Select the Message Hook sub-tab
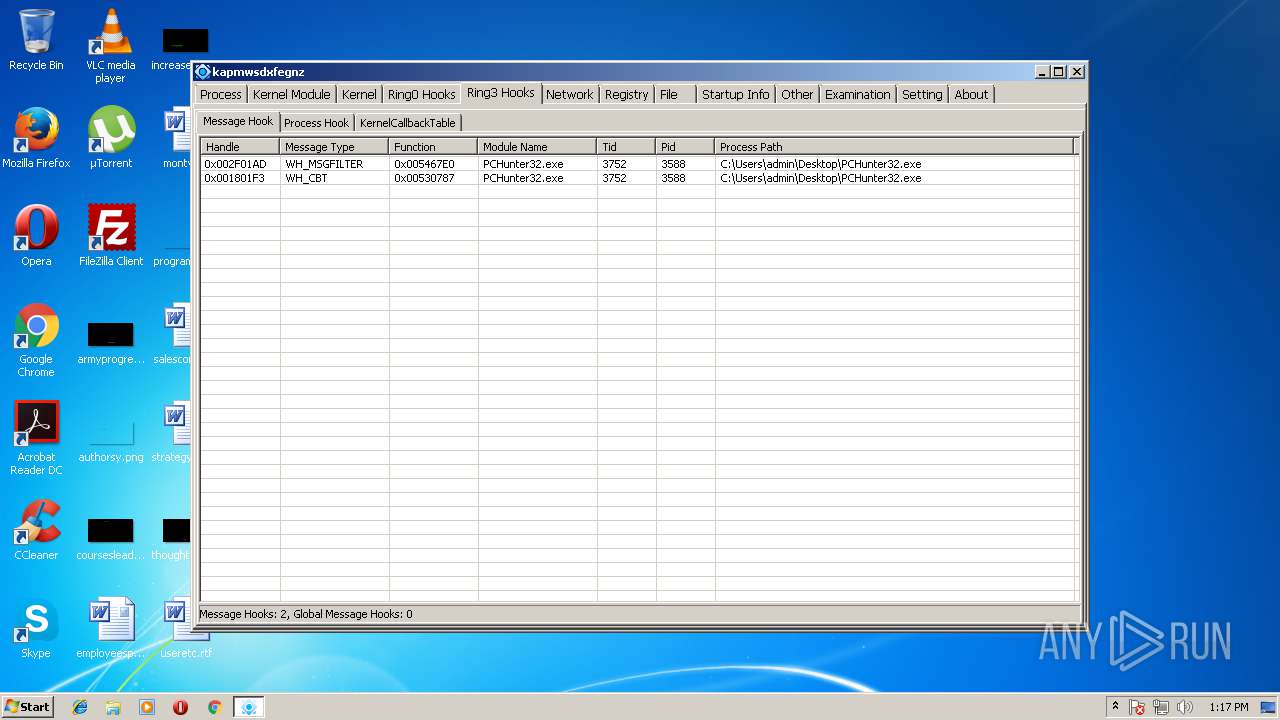Image resolution: width=1280 pixels, height=720 pixels. pos(238,121)
